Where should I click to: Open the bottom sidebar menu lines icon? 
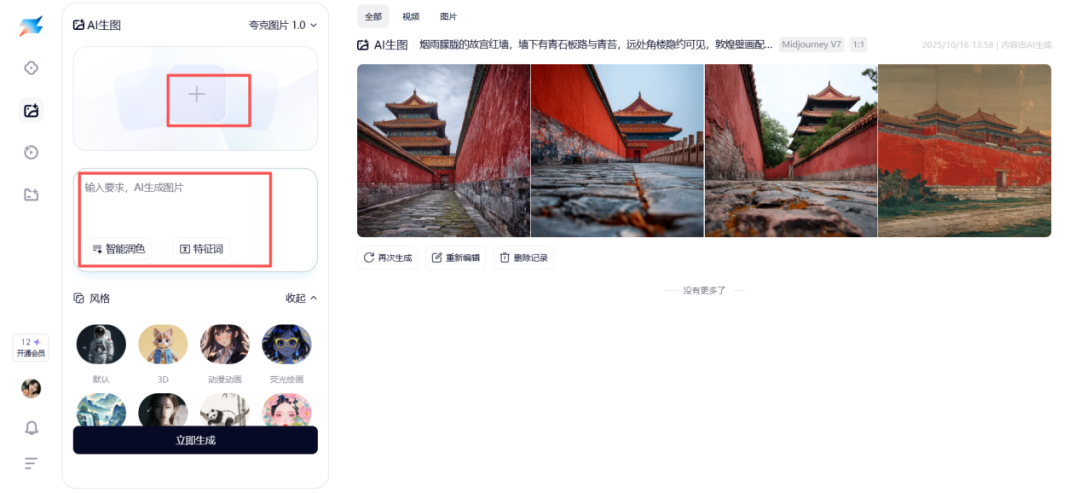point(31,463)
